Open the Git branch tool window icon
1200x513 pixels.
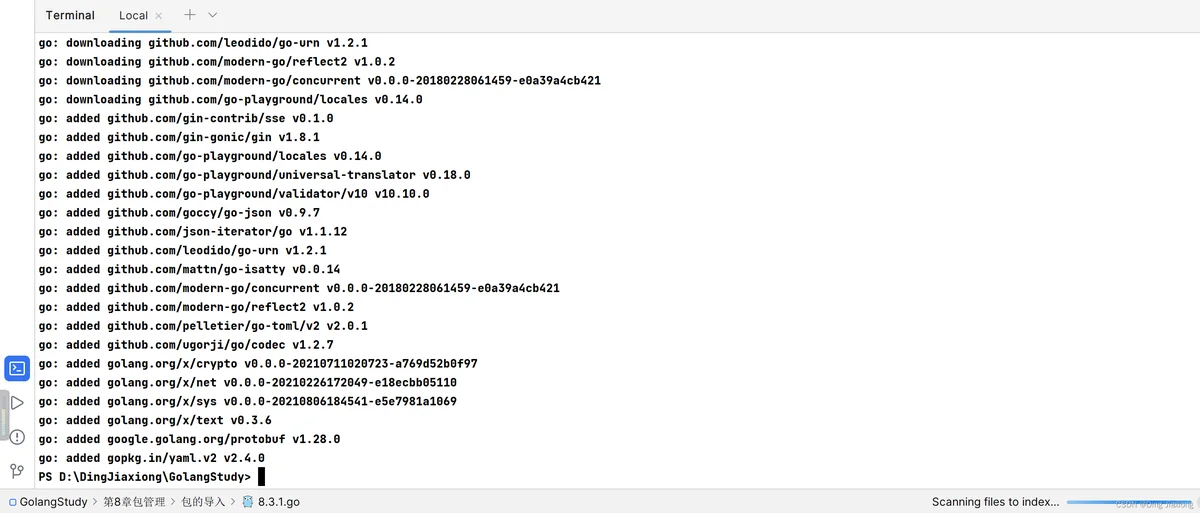click(17, 470)
